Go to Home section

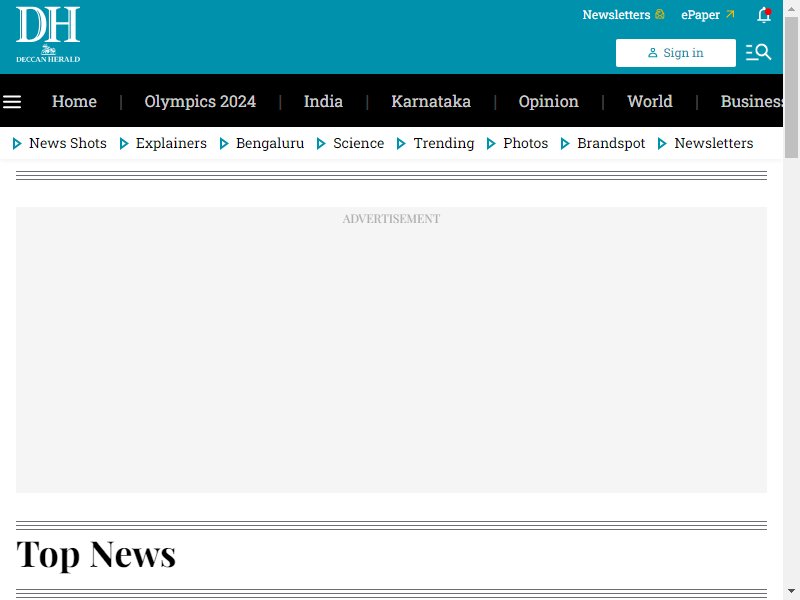tap(74, 102)
